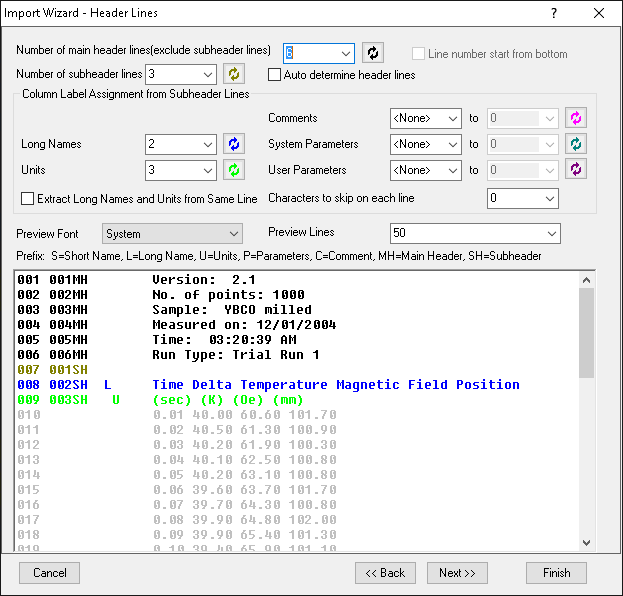Click data row 015 starting 0.06
This screenshot has height=596, width=623.
point(245,490)
